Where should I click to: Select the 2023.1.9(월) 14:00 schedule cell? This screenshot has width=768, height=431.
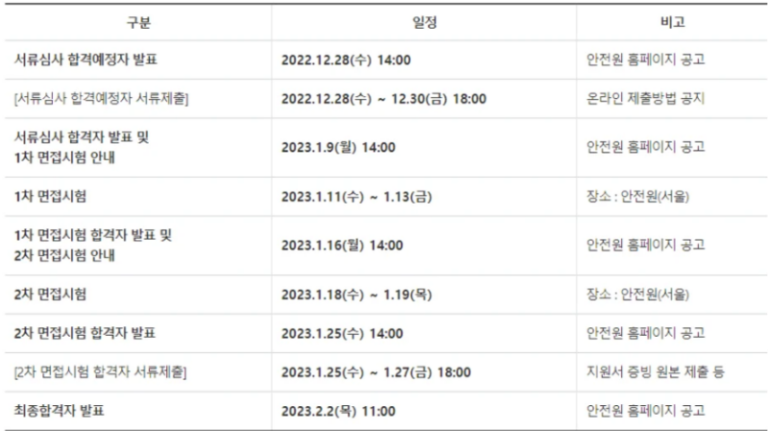[338, 147]
